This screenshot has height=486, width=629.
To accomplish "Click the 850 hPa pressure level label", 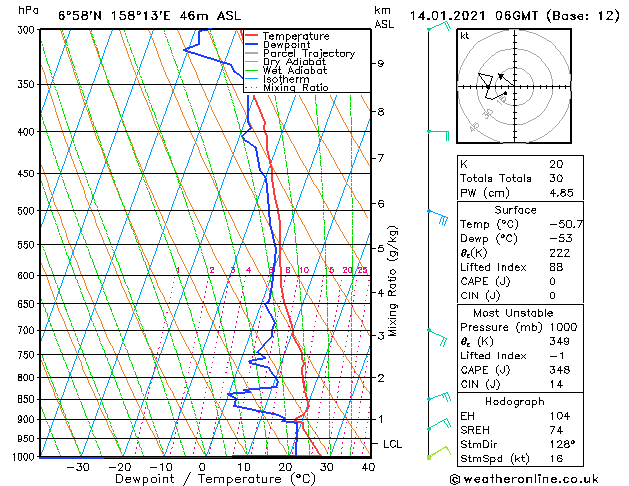I will (x=26, y=399).
